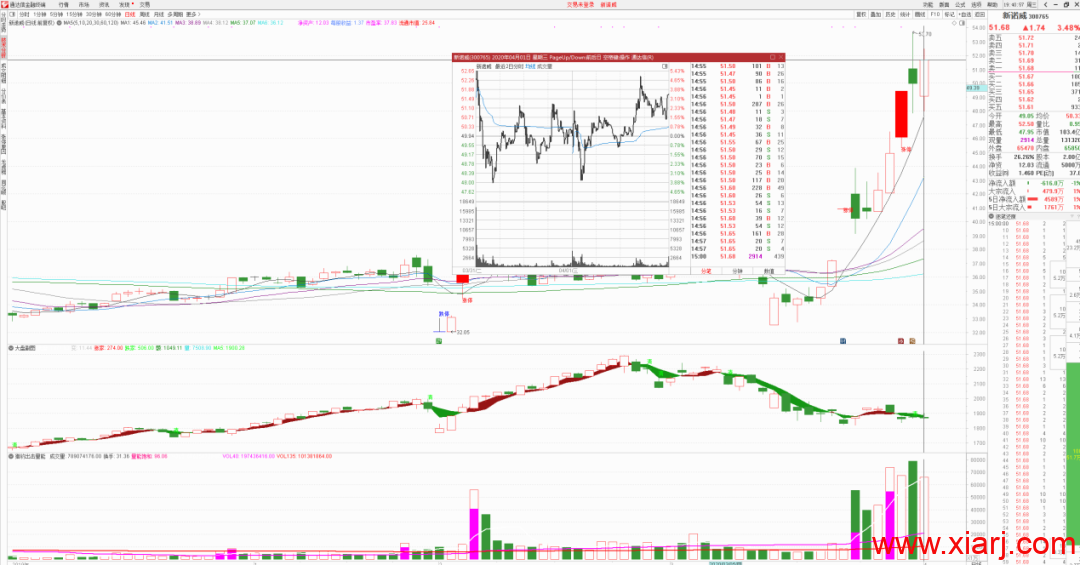Screen dimensions: 1080x565
Task: Switch to the 1分钟 period tab
Action: pyautogui.click(x=40, y=14)
